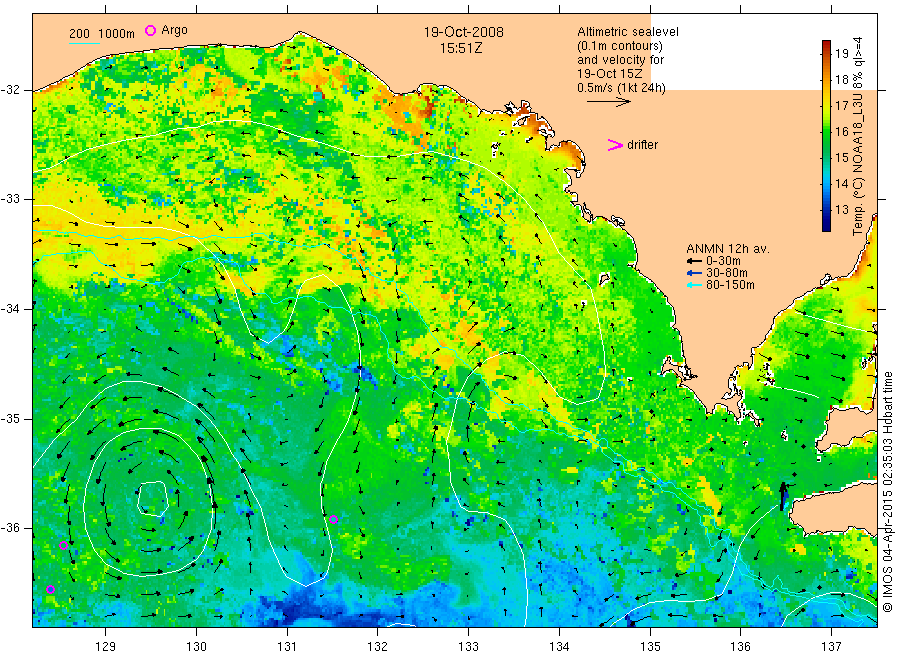This screenshot has height=660, width=900.
Task: Click the 'drifter' legend label
Action: tap(642, 145)
